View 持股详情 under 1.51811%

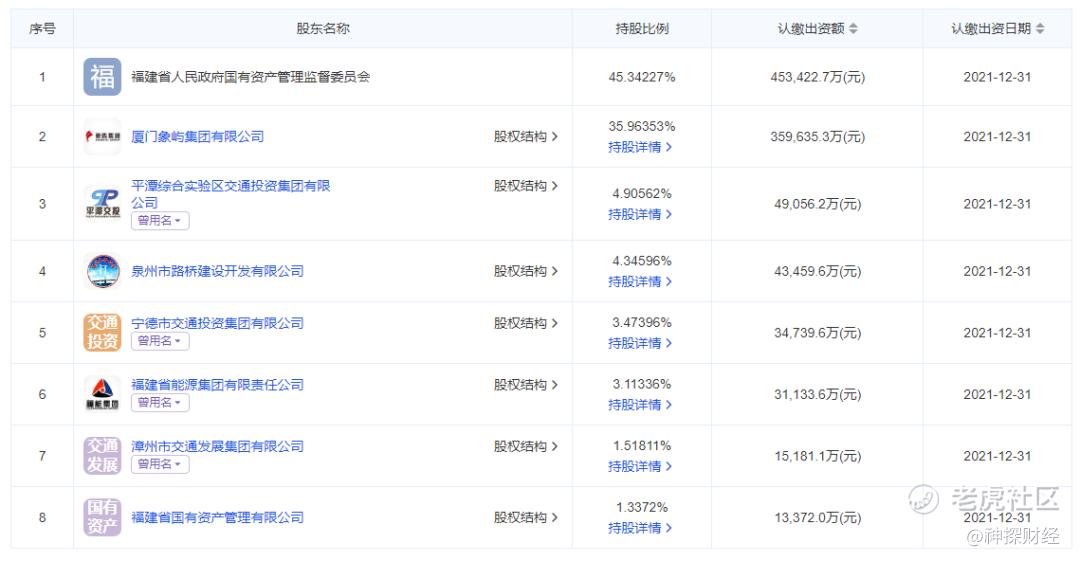(x=640, y=466)
